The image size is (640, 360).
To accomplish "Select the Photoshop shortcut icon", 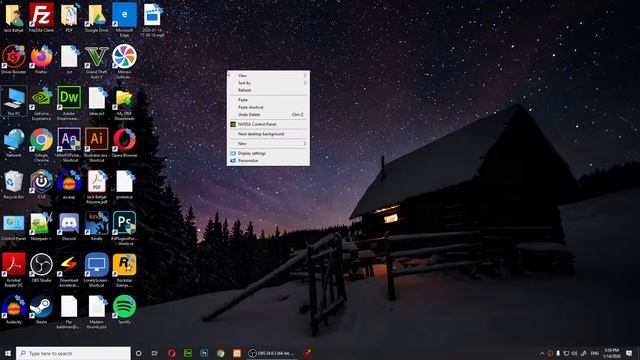I will (124, 228).
